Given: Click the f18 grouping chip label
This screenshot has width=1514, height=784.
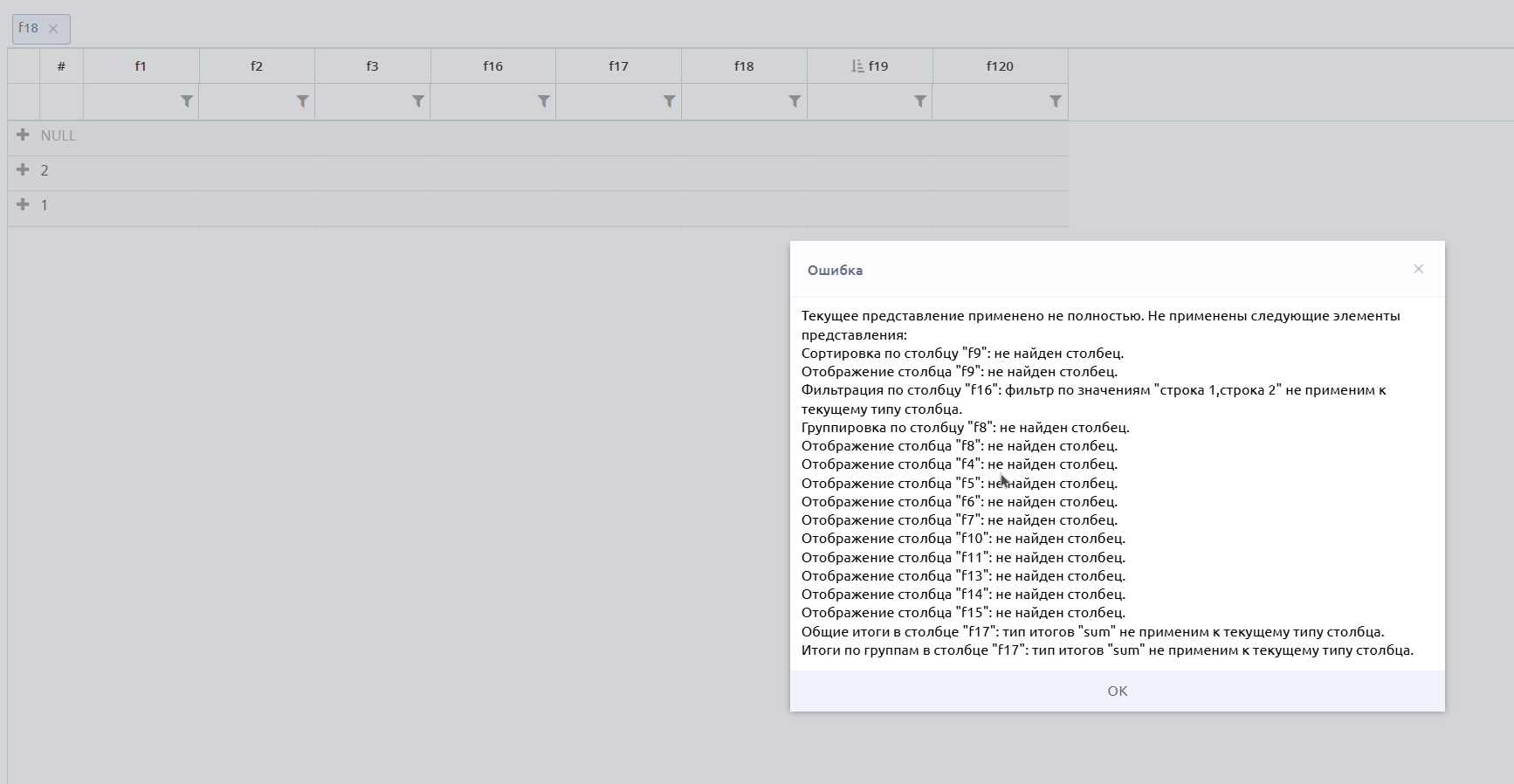Looking at the screenshot, I should click(29, 28).
